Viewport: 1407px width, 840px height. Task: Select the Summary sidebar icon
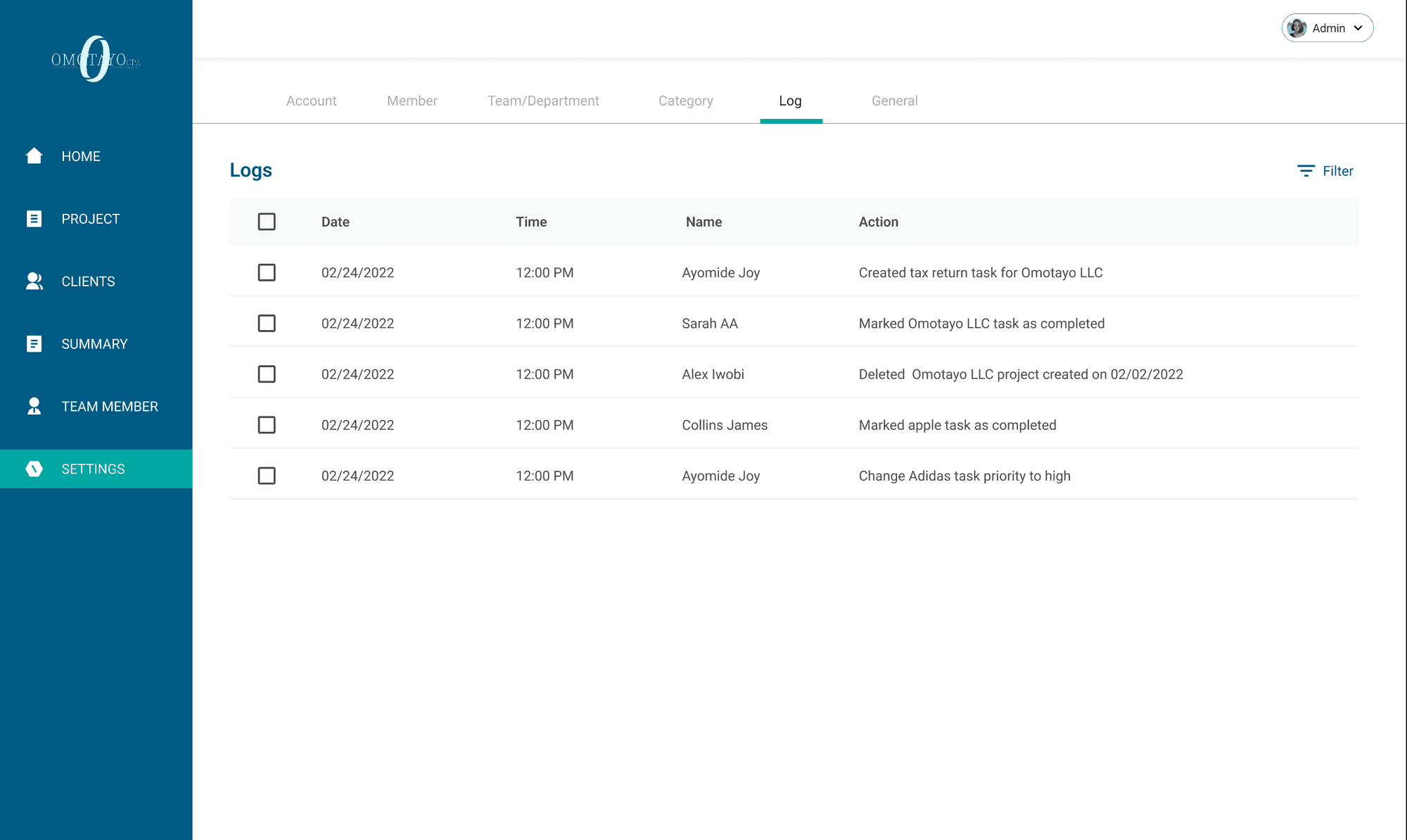point(34,344)
